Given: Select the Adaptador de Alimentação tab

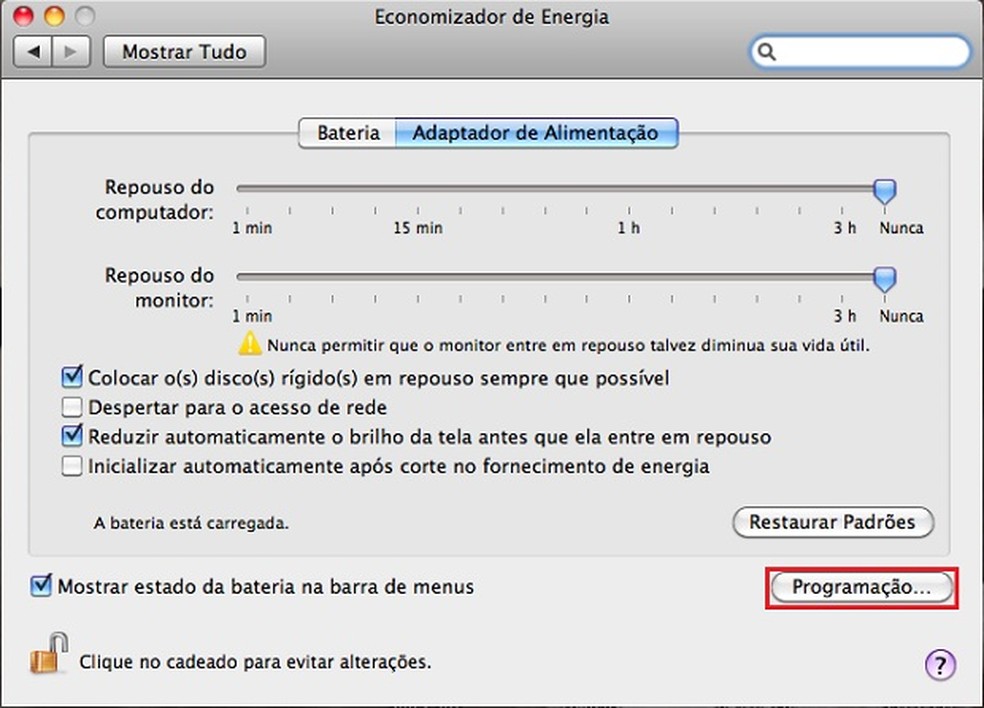Looking at the screenshot, I should (x=536, y=133).
